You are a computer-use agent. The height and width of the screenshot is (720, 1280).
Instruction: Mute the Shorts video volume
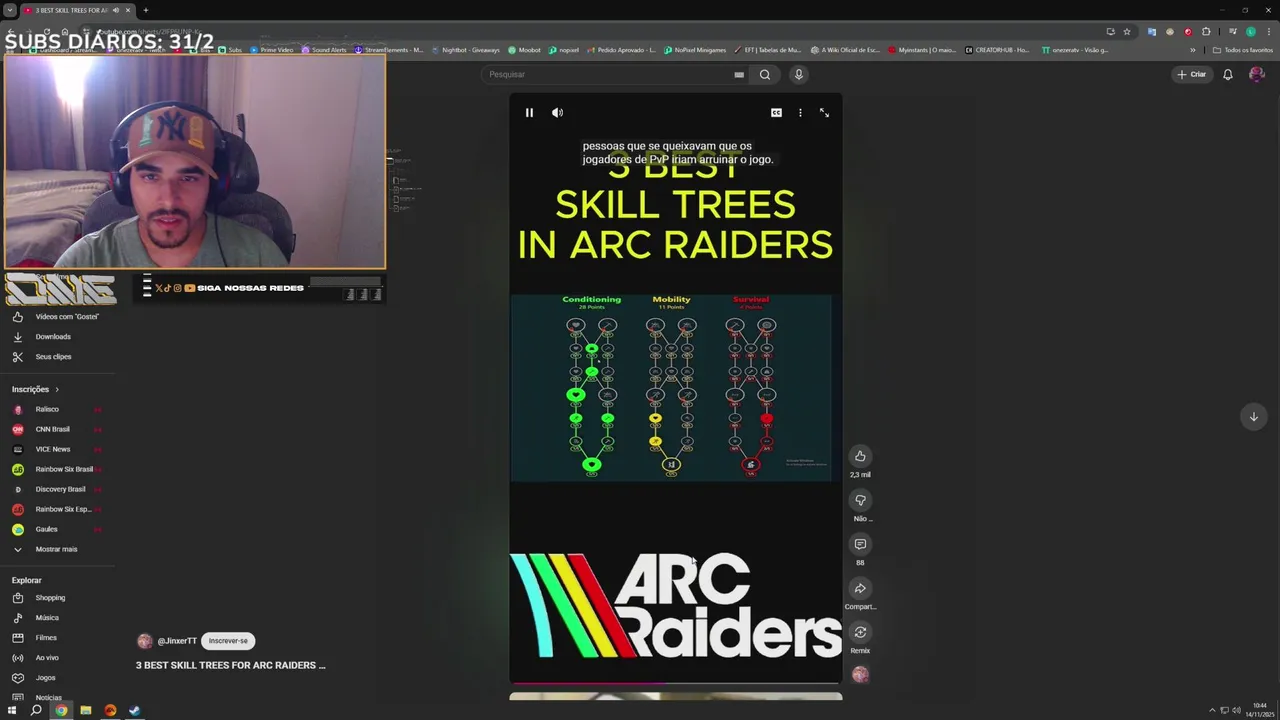point(557,113)
